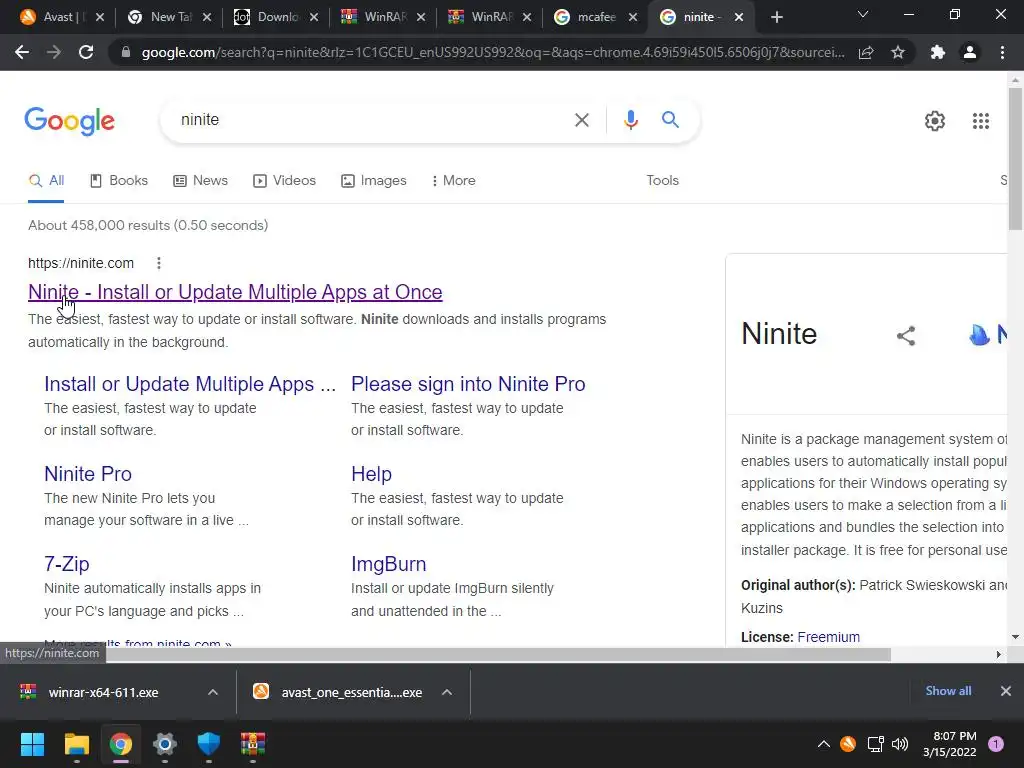This screenshot has height=768, width=1024.
Task: Go back to the previous page
Action: point(22,52)
